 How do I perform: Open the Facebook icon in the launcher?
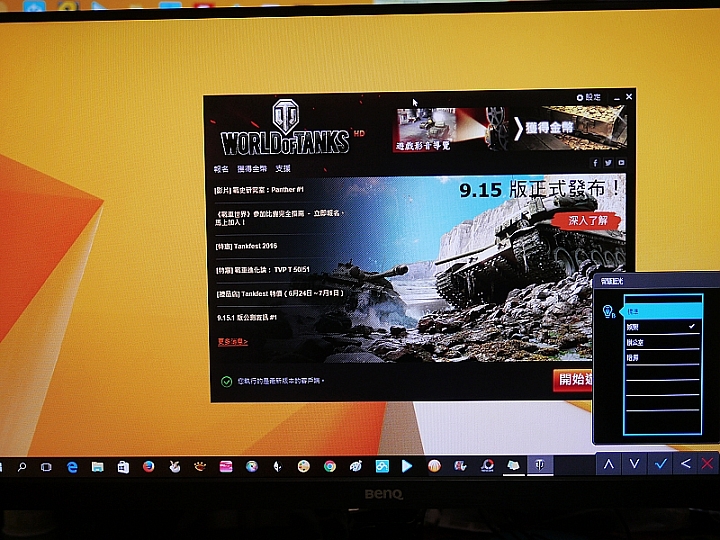[595, 163]
